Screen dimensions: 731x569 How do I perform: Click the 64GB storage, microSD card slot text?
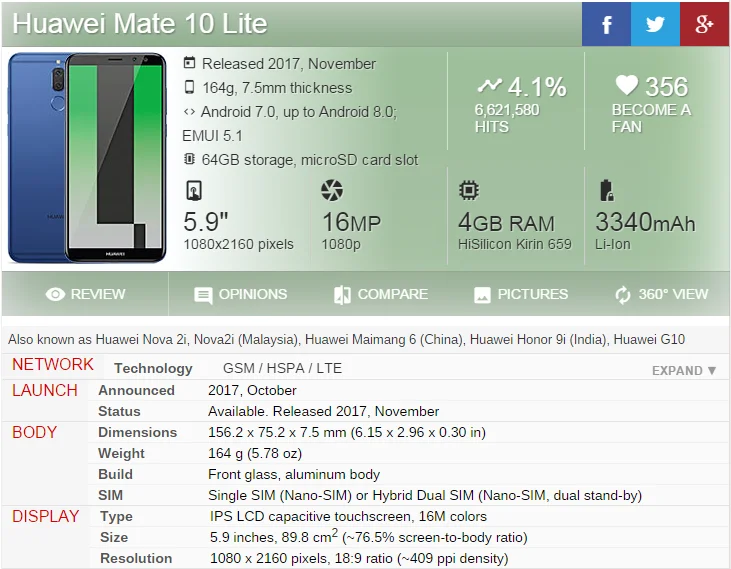[310, 160]
